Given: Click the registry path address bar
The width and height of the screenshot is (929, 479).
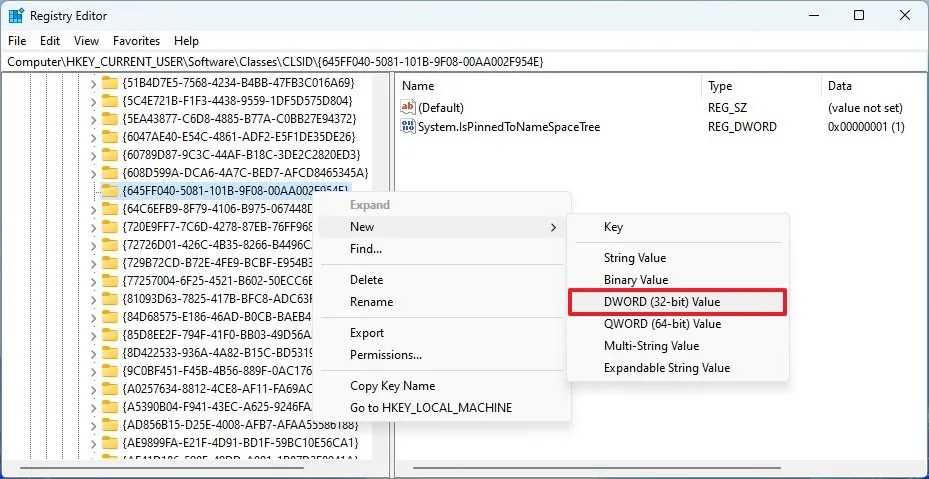Looking at the screenshot, I should tap(464, 61).
